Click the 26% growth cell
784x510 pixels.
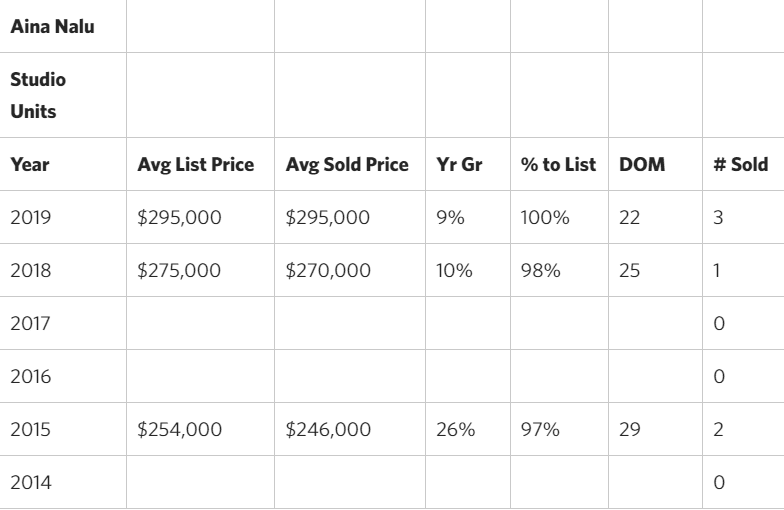pyautogui.click(x=468, y=429)
